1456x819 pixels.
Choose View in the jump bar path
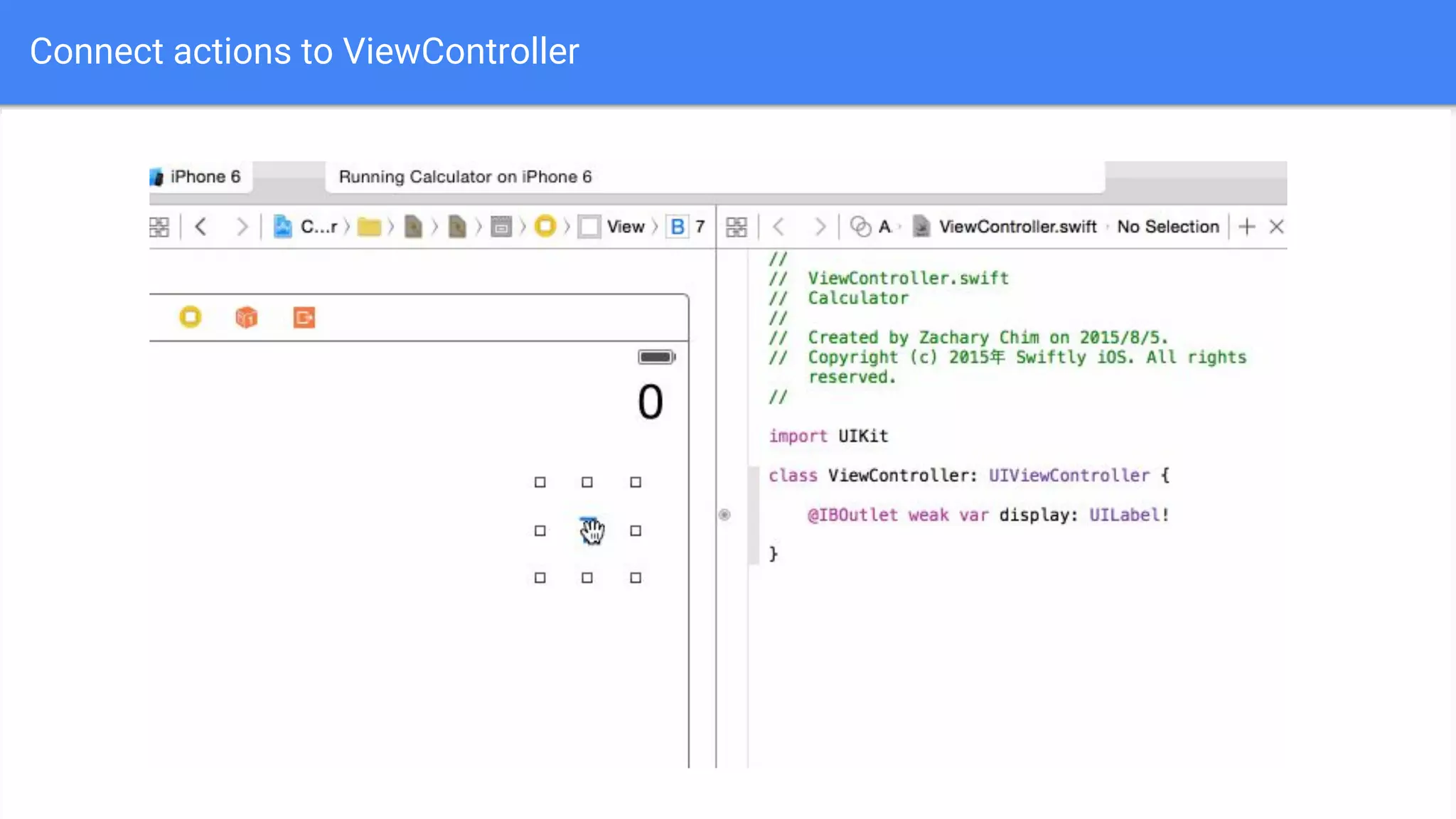tap(611, 227)
